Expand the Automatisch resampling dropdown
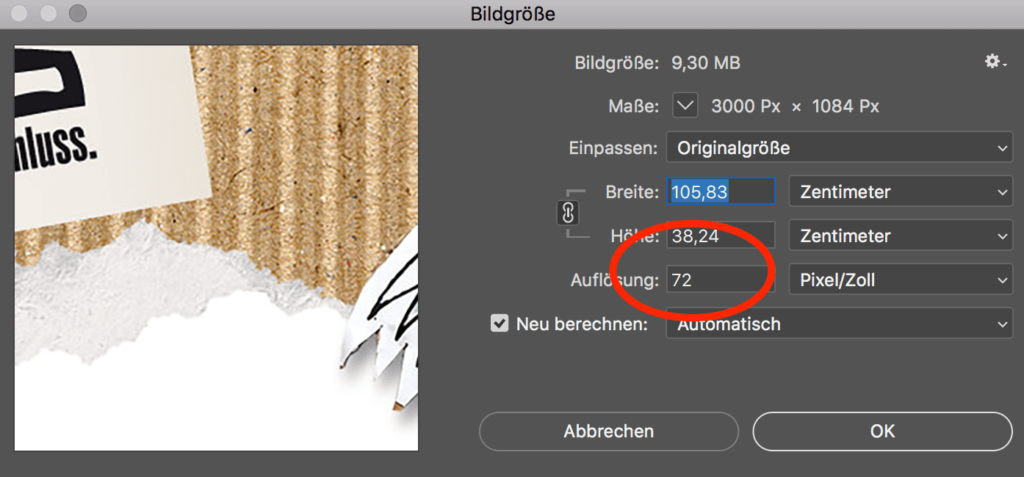 (839, 323)
